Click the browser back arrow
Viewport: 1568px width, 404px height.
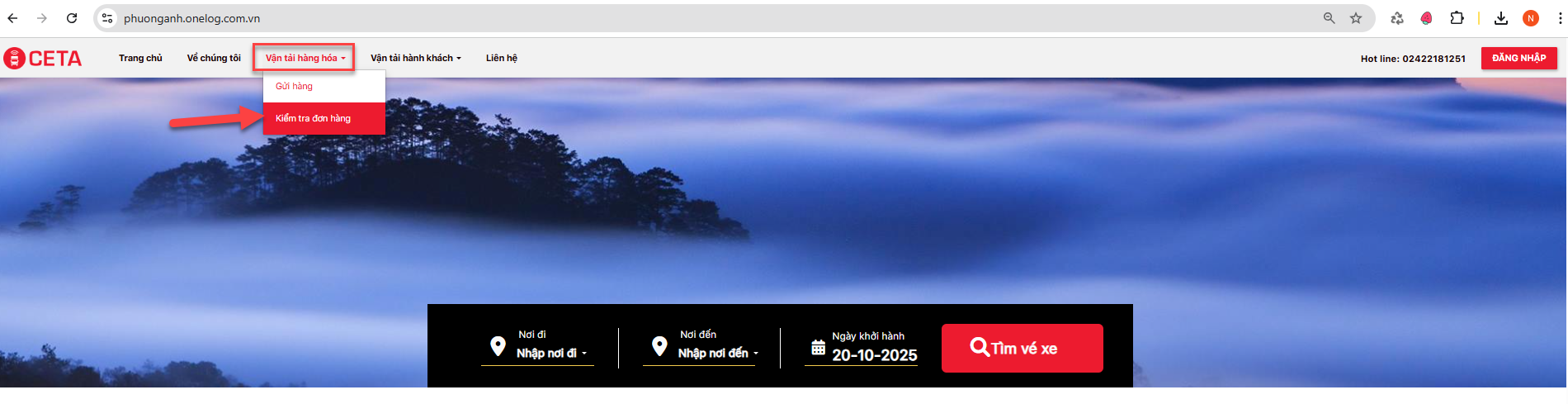click(x=13, y=18)
